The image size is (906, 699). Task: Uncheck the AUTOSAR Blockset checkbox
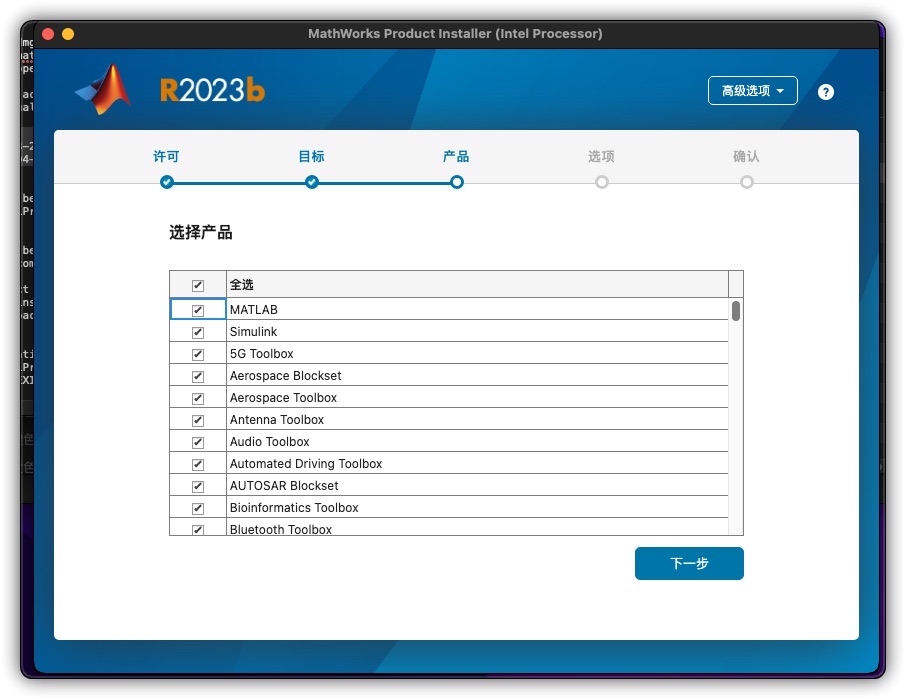pyautogui.click(x=198, y=486)
